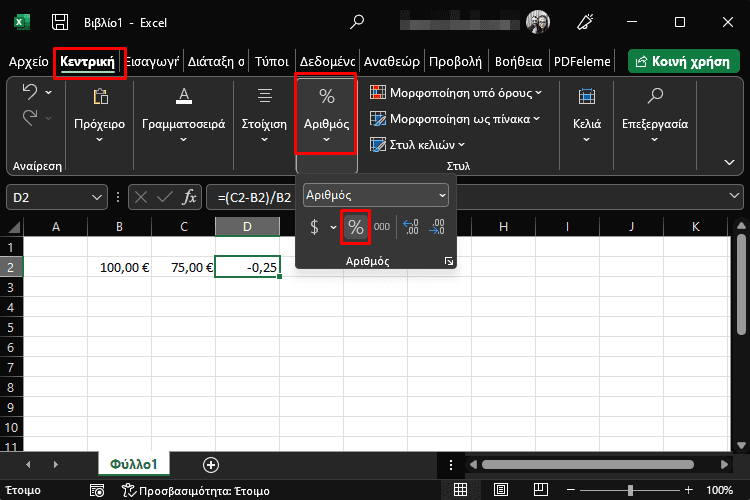Click the Redo arrow icon

pos(30,118)
